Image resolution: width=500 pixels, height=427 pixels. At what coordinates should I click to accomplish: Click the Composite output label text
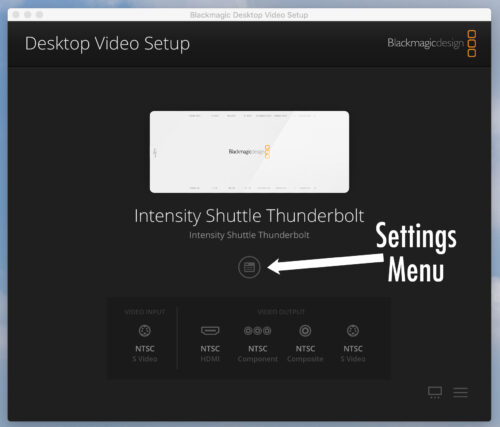tap(305, 359)
